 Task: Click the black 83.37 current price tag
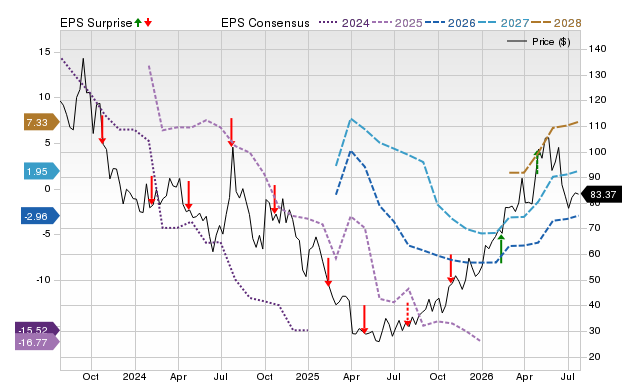[x=601, y=195]
